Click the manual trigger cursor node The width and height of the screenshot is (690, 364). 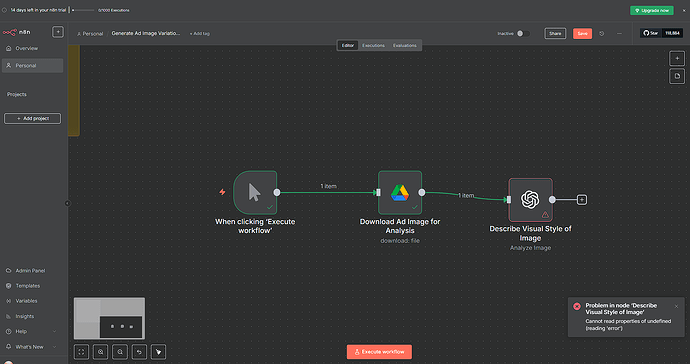tap(255, 192)
